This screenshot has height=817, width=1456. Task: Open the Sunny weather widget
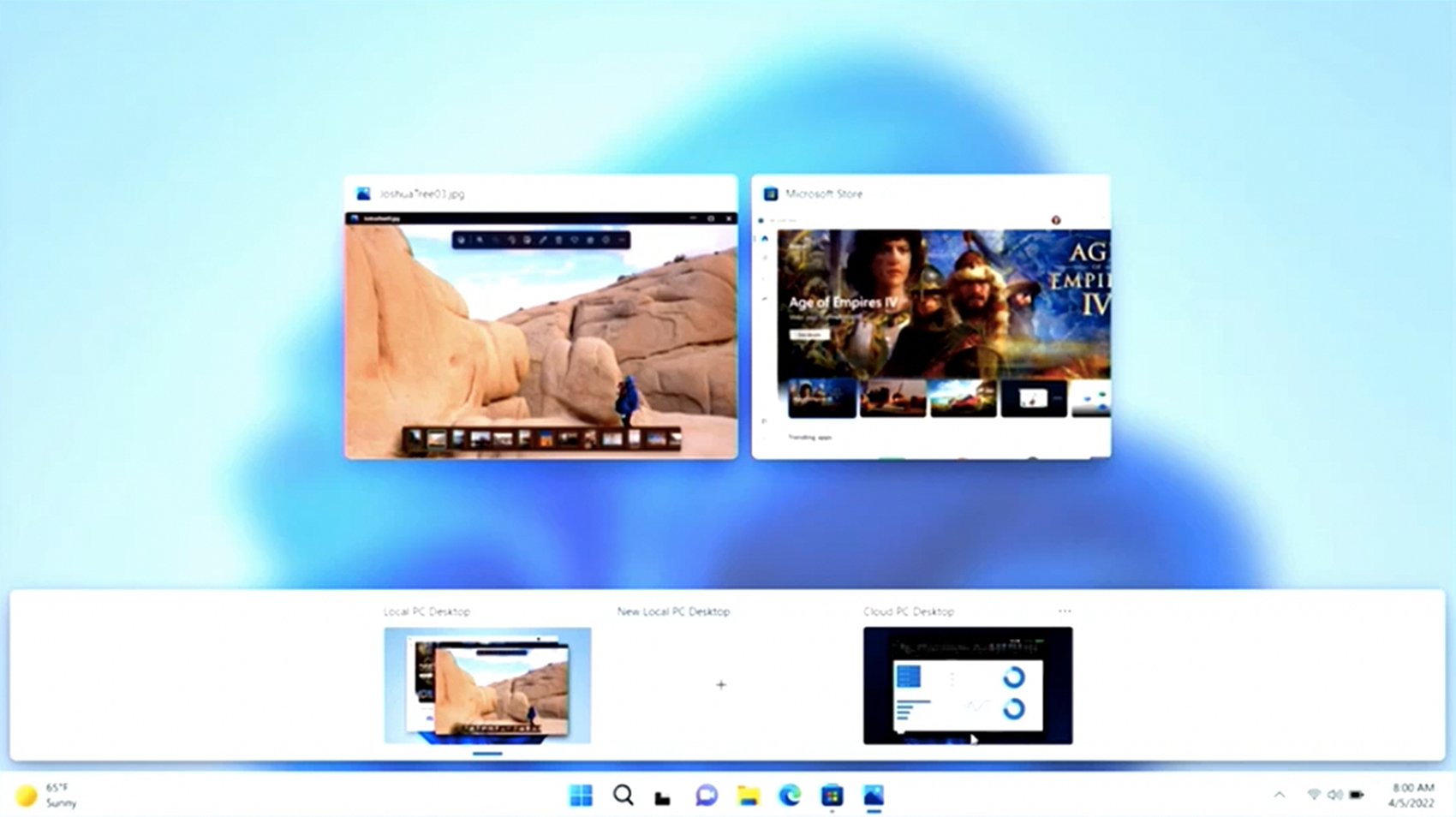[x=47, y=796]
